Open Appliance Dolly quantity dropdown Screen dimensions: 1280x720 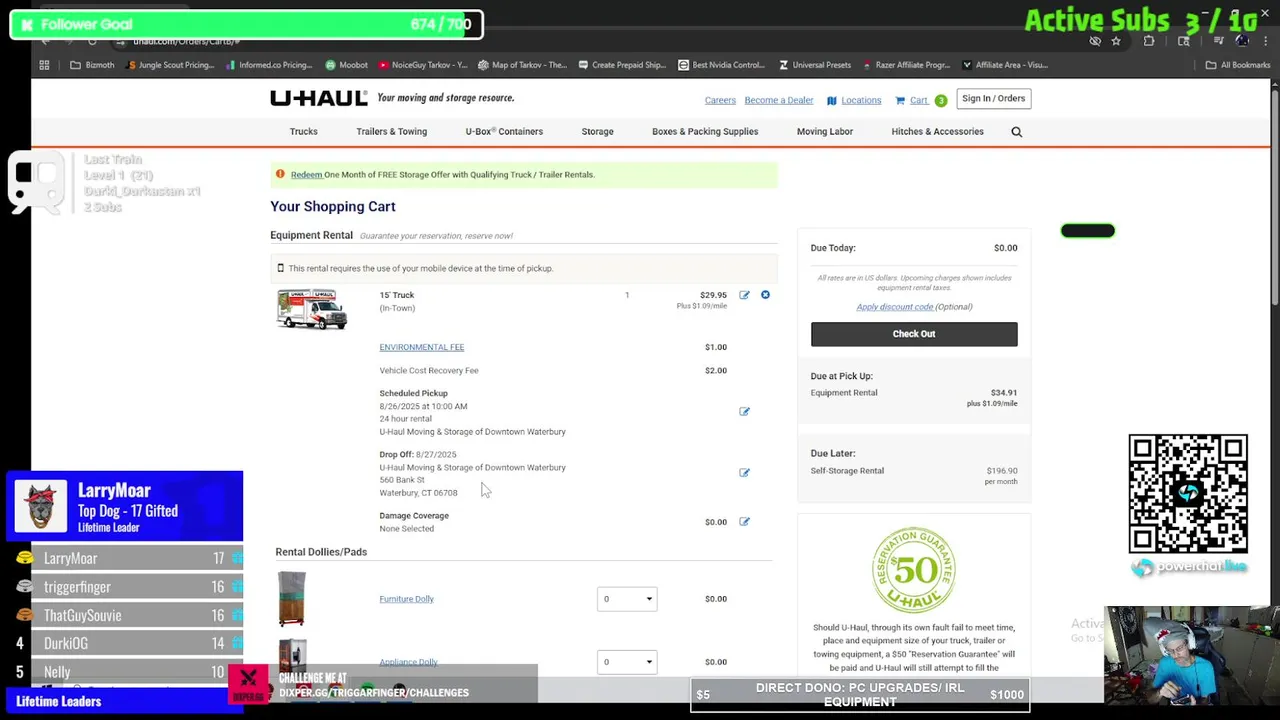pyautogui.click(x=627, y=662)
